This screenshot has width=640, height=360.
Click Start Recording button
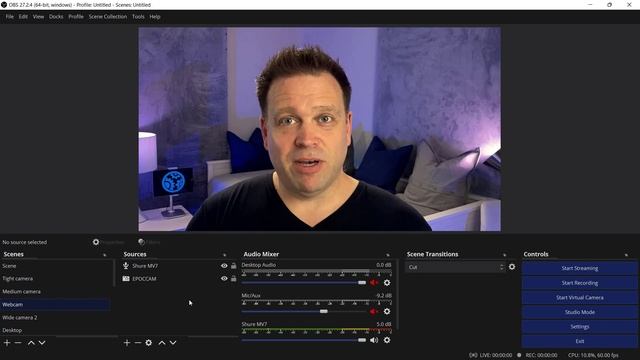[580, 283]
